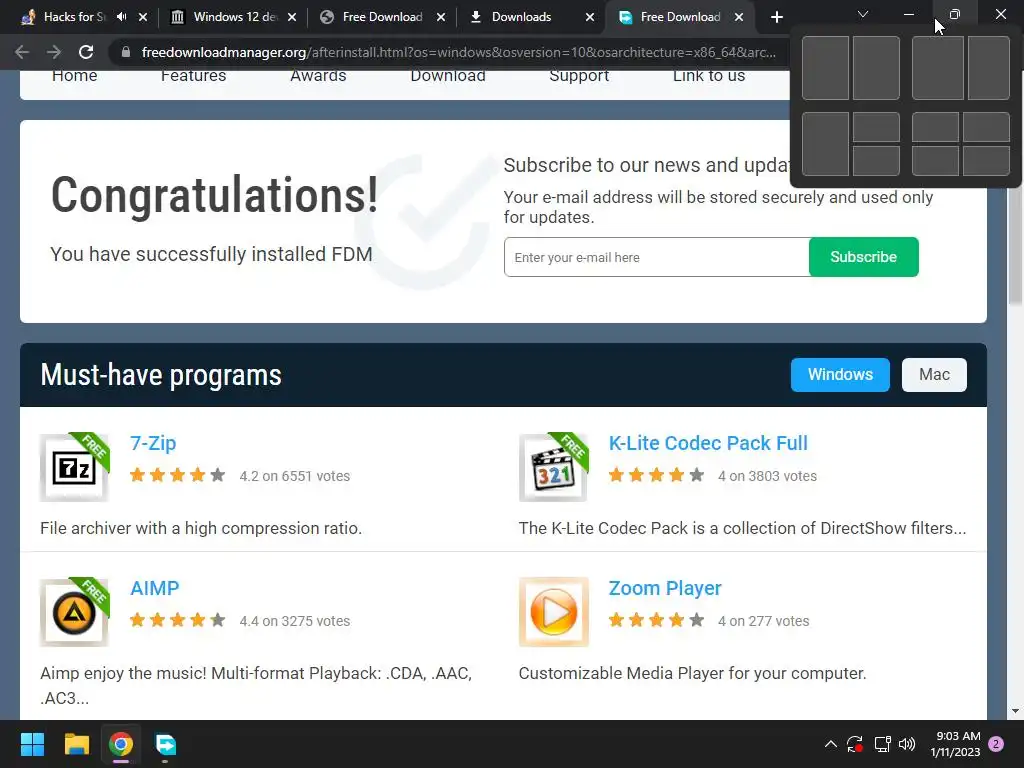Open the 7-Zip link
The width and height of the screenshot is (1024, 768).
point(153,443)
